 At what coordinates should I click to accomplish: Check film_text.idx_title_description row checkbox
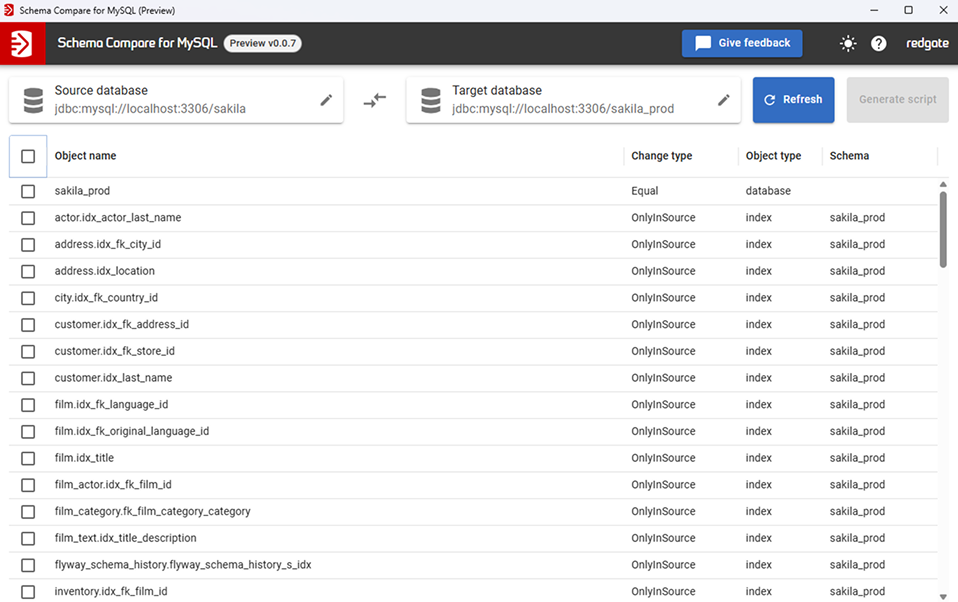pyautogui.click(x=28, y=538)
